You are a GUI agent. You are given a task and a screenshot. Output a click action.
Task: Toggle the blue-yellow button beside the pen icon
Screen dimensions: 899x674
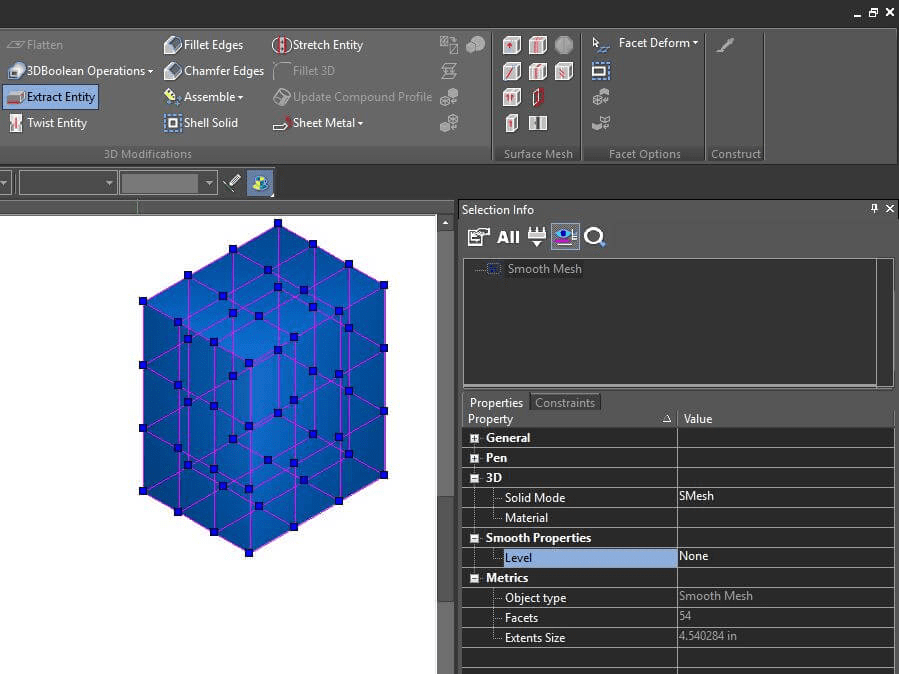coord(260,183)
